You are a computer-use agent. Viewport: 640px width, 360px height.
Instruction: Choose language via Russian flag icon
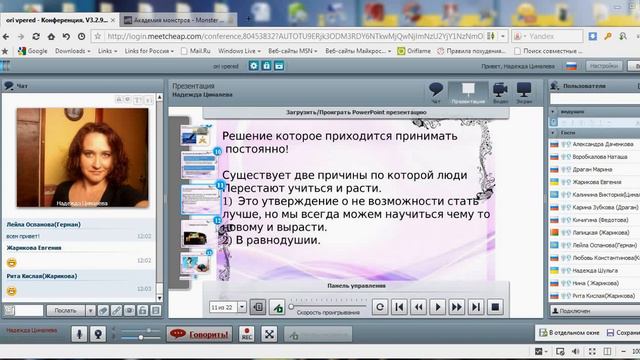pos(571,66)
